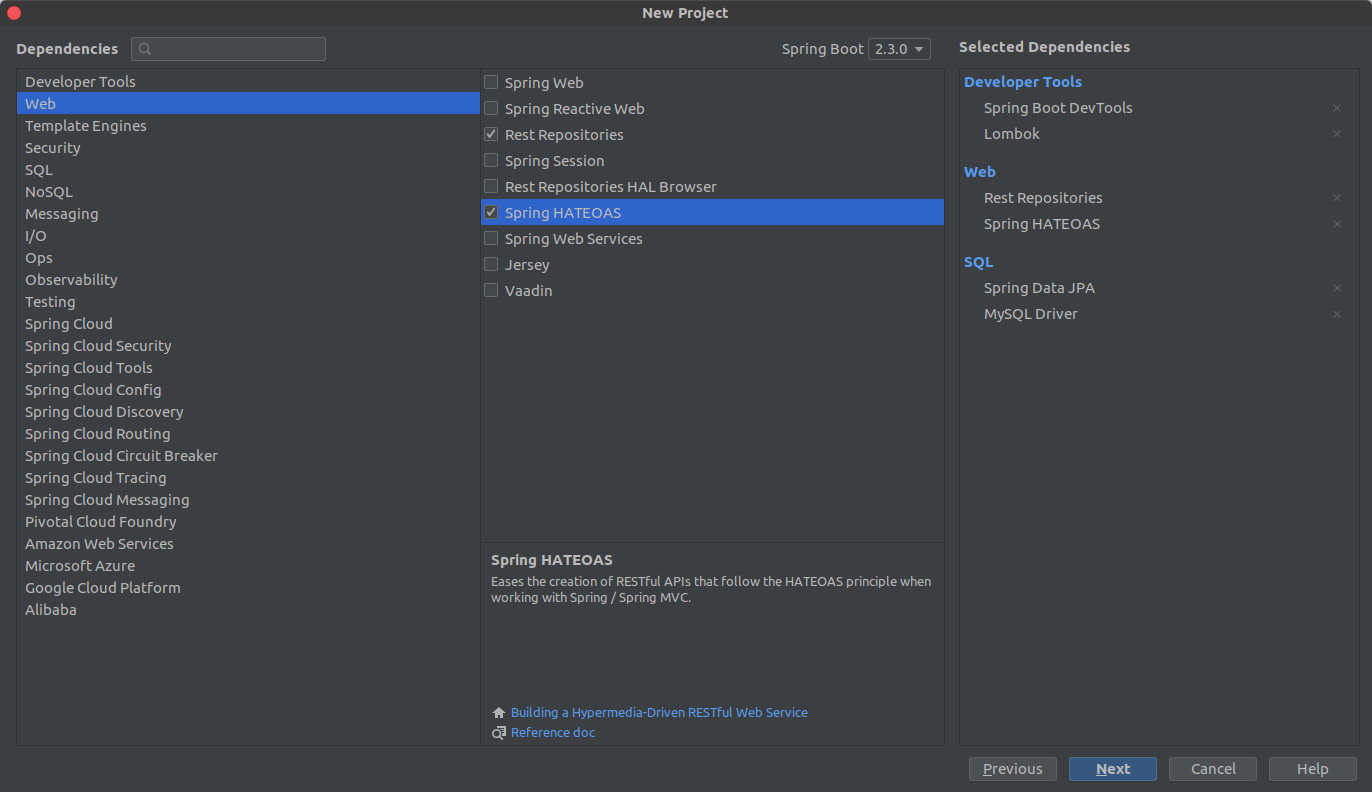Remove Spring Boot DevTools from selected dependencies
This screenshot has width=1372, height=792.
pos(1337,108)
